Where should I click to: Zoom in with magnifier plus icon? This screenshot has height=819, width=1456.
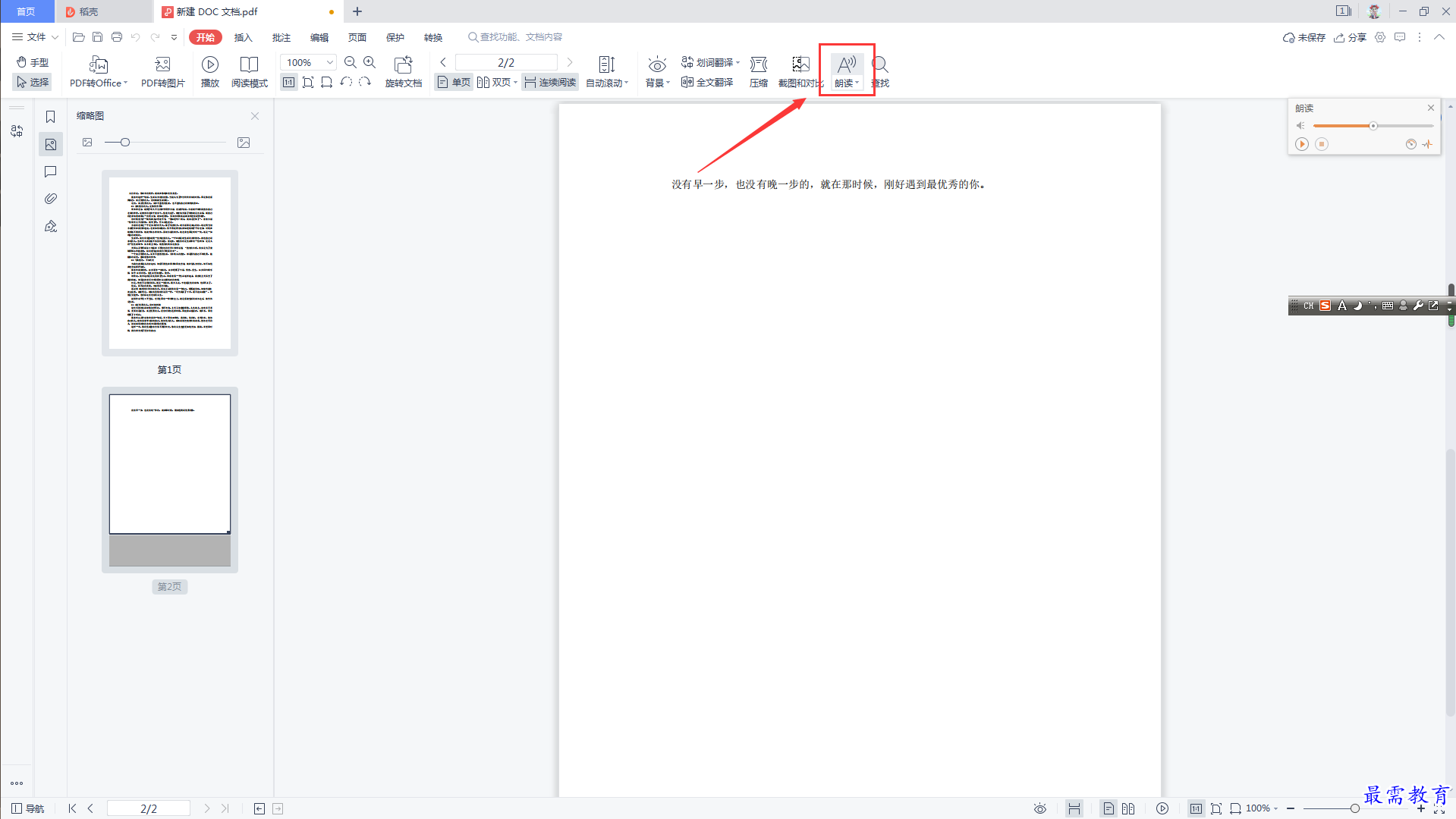(x=370, y=62)
